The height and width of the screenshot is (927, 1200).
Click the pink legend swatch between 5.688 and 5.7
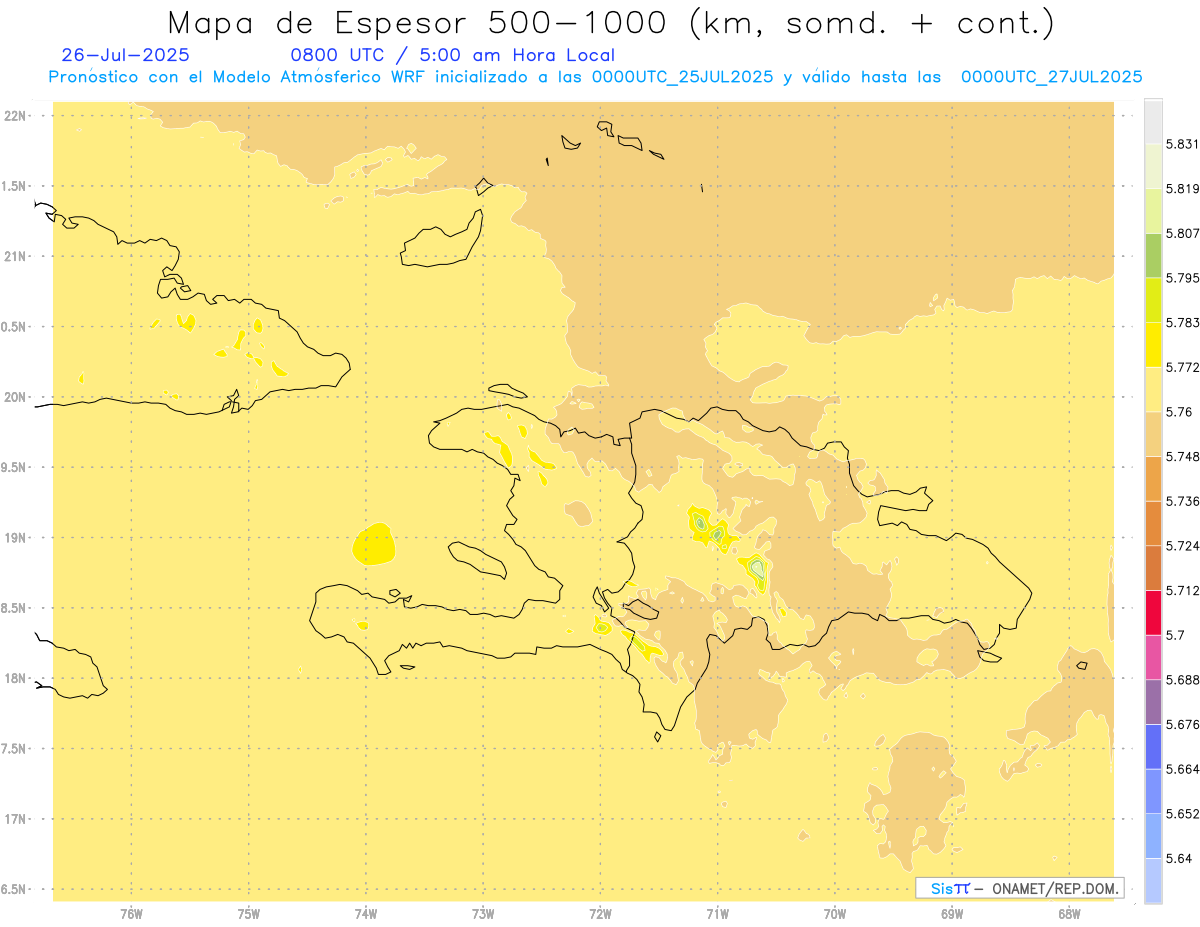[x=1153, y=657]
